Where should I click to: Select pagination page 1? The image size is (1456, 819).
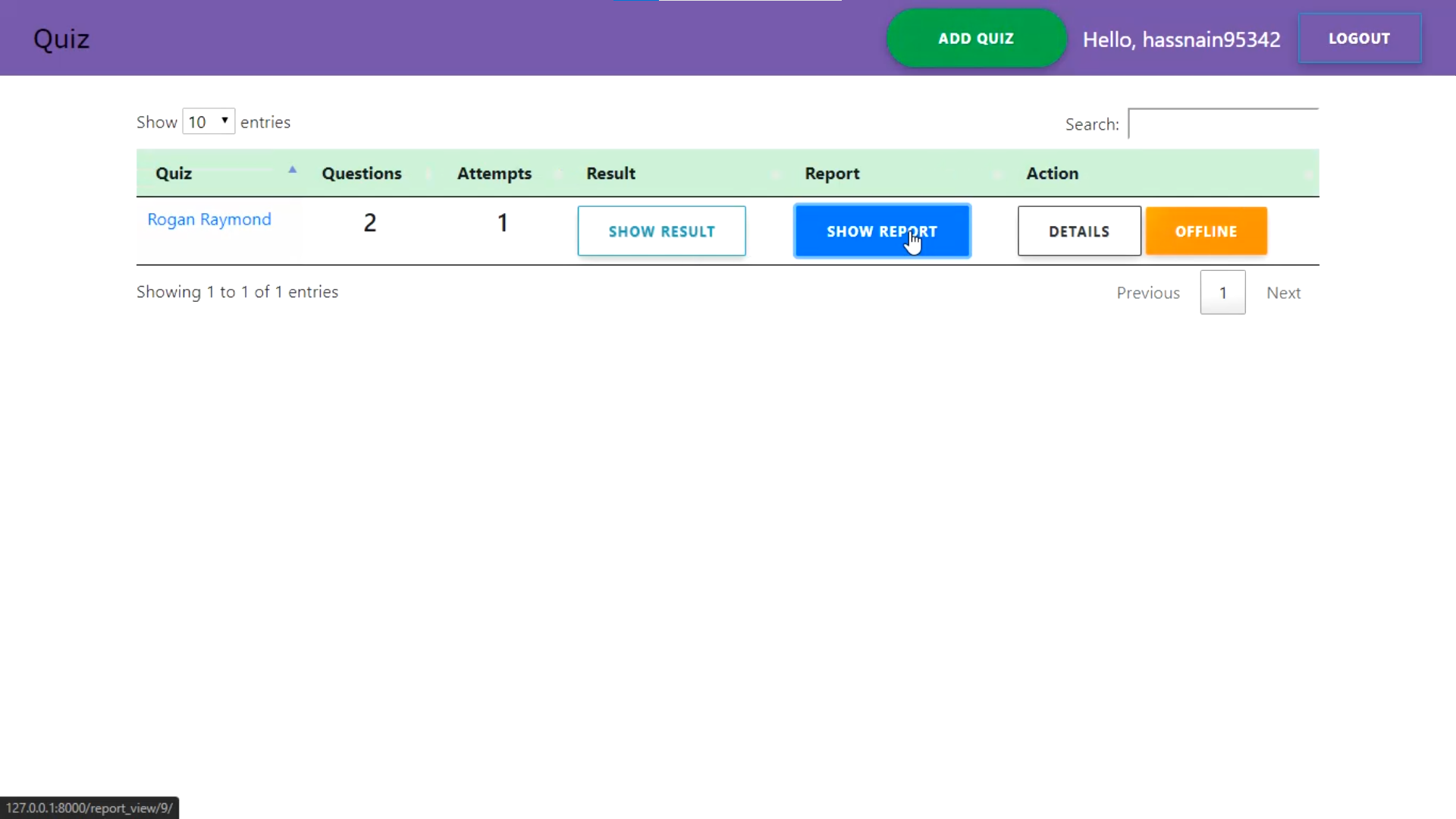click(1222, 293)
